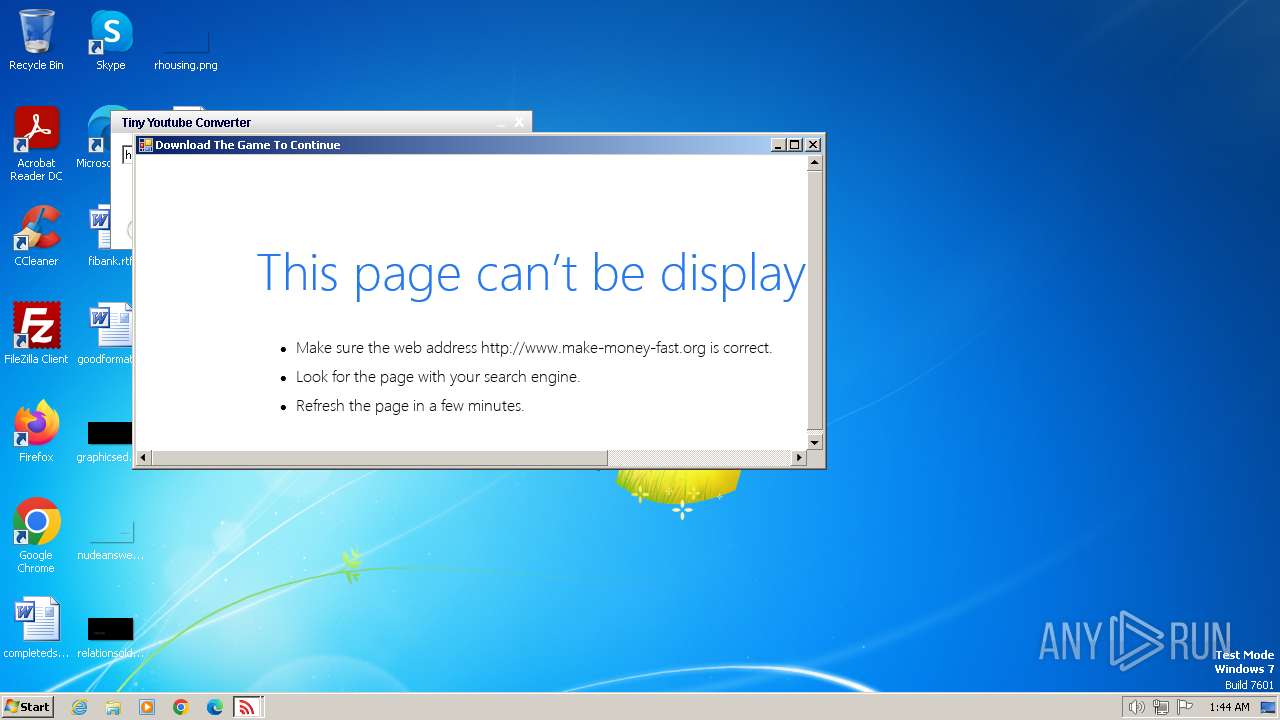Select the nudeanswe desktop file

click(110, 540)
